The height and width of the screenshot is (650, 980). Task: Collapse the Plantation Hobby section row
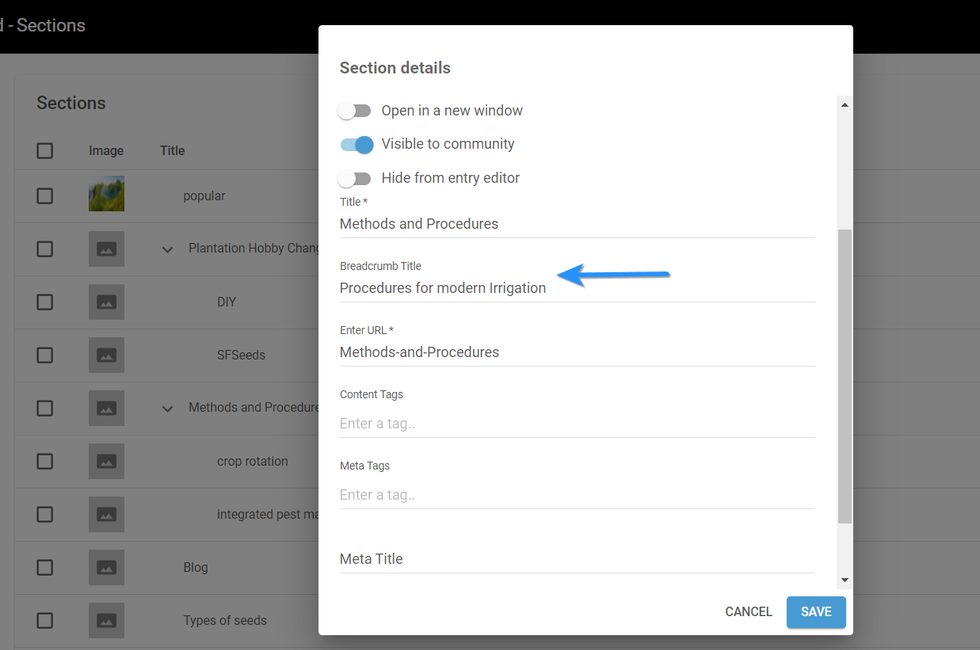click(167, 248)
